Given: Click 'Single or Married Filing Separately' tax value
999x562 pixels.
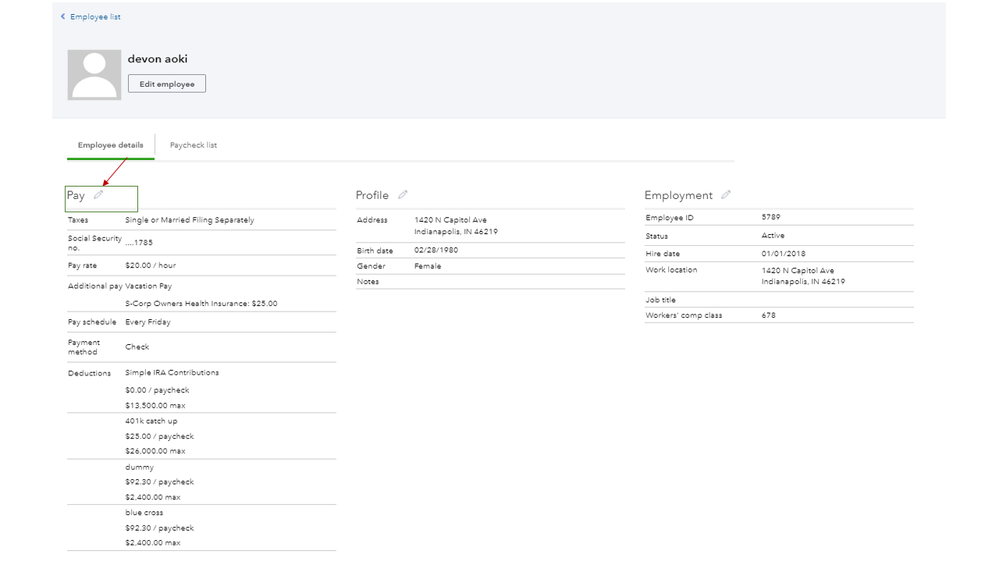Looking at the screenshot, I should 189,220.
